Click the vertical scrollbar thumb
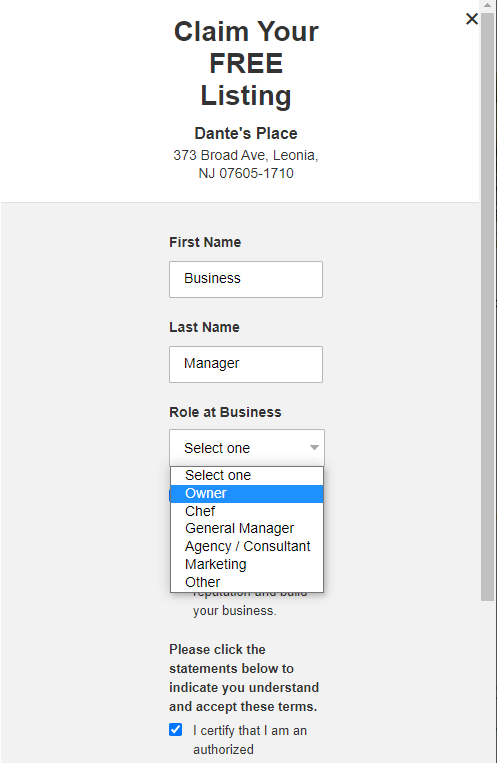The height and width of the screenshot is (763, 497). tap(487, 307)
